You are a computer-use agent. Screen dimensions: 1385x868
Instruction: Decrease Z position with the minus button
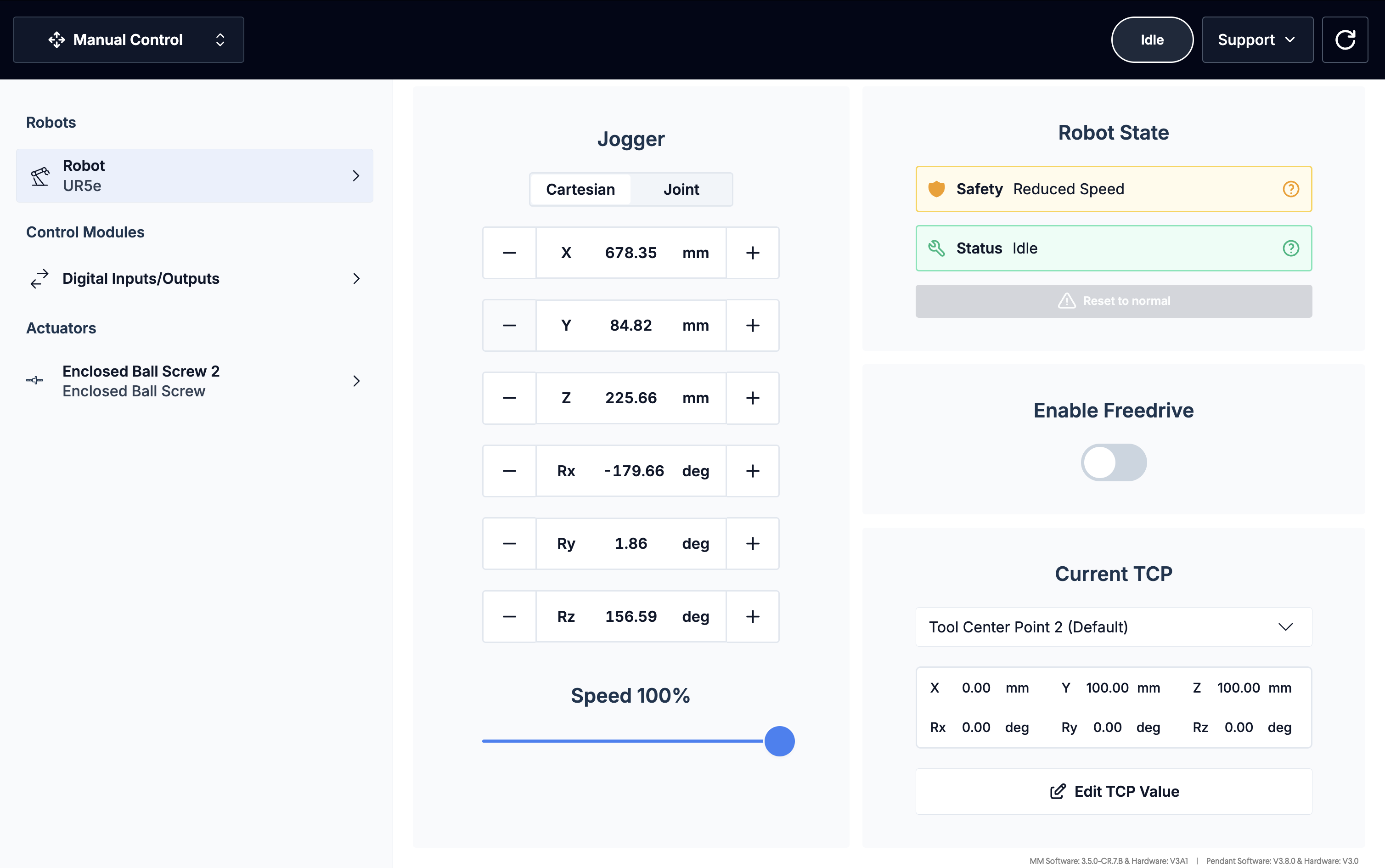click(509, 399)
